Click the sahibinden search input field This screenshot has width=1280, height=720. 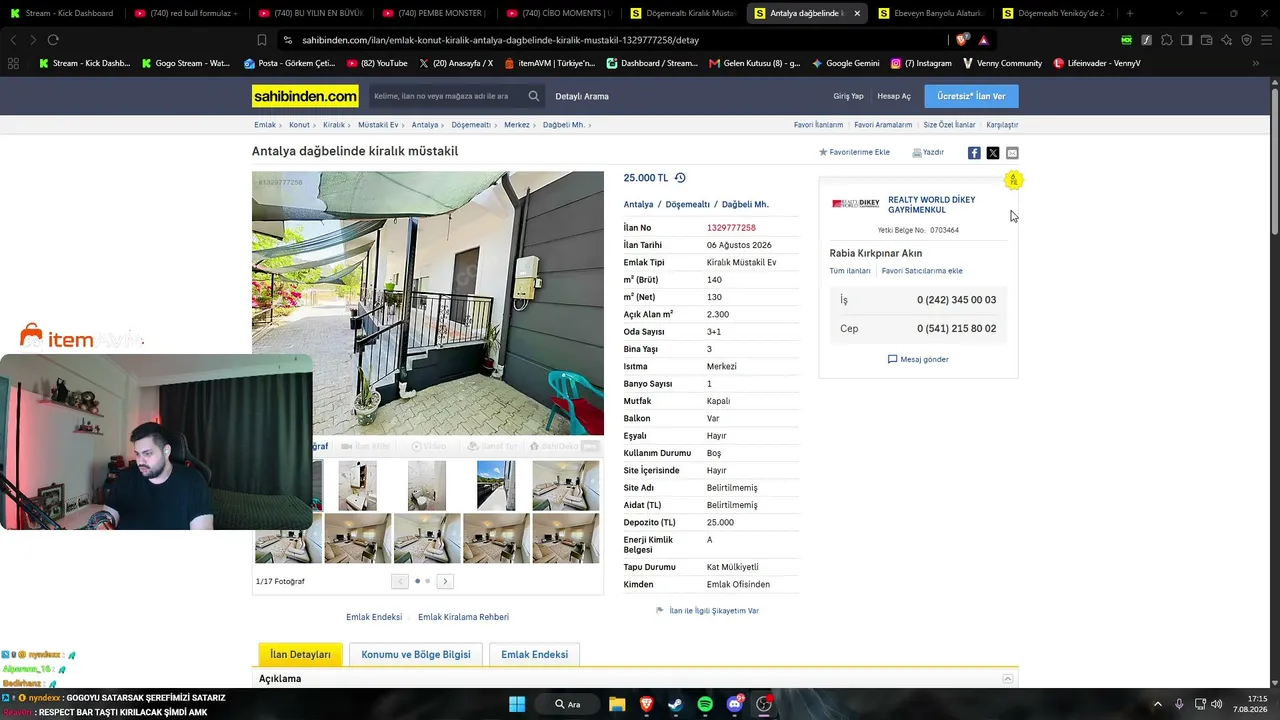point(447,96)
